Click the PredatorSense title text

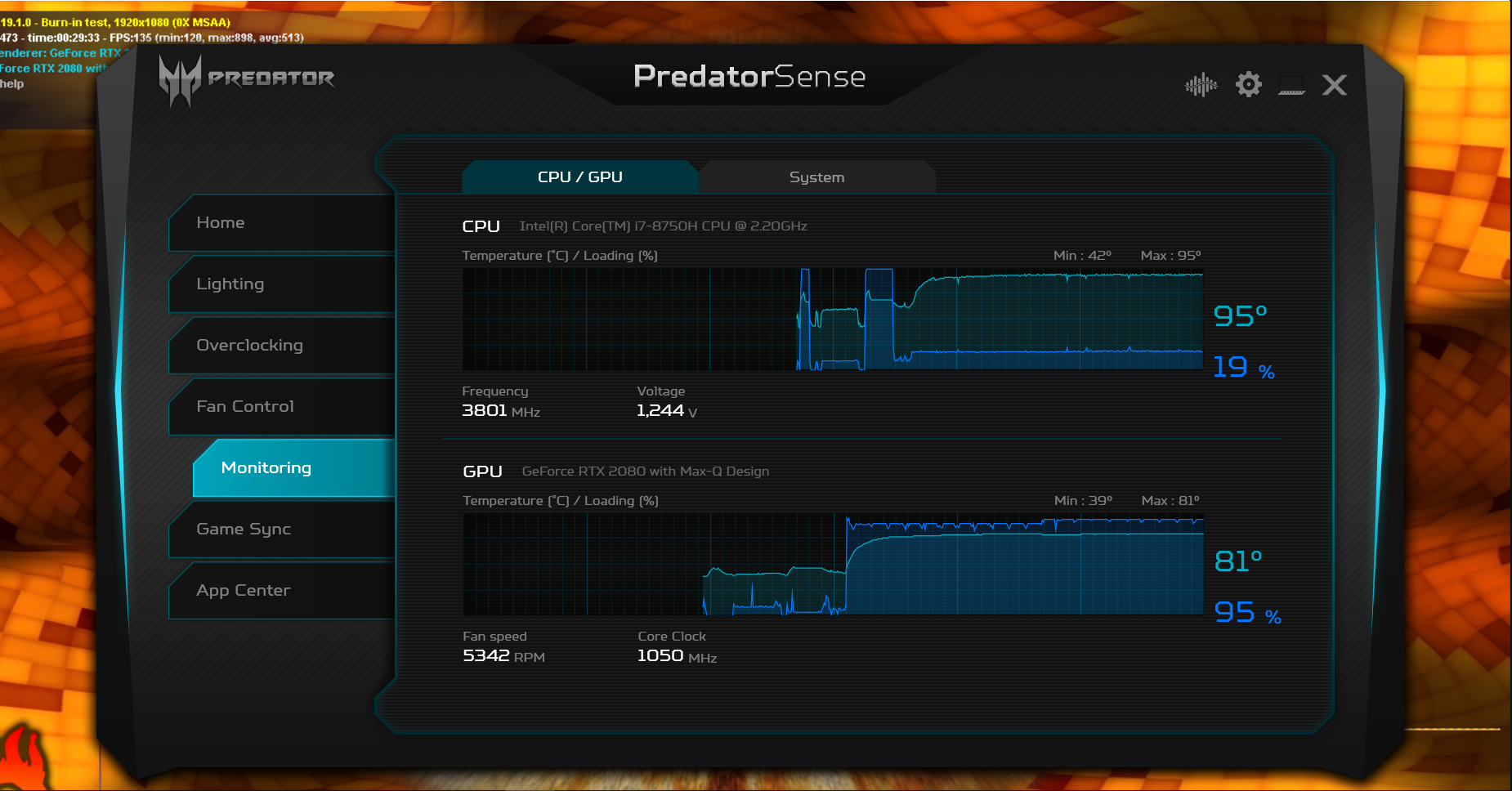749,76
